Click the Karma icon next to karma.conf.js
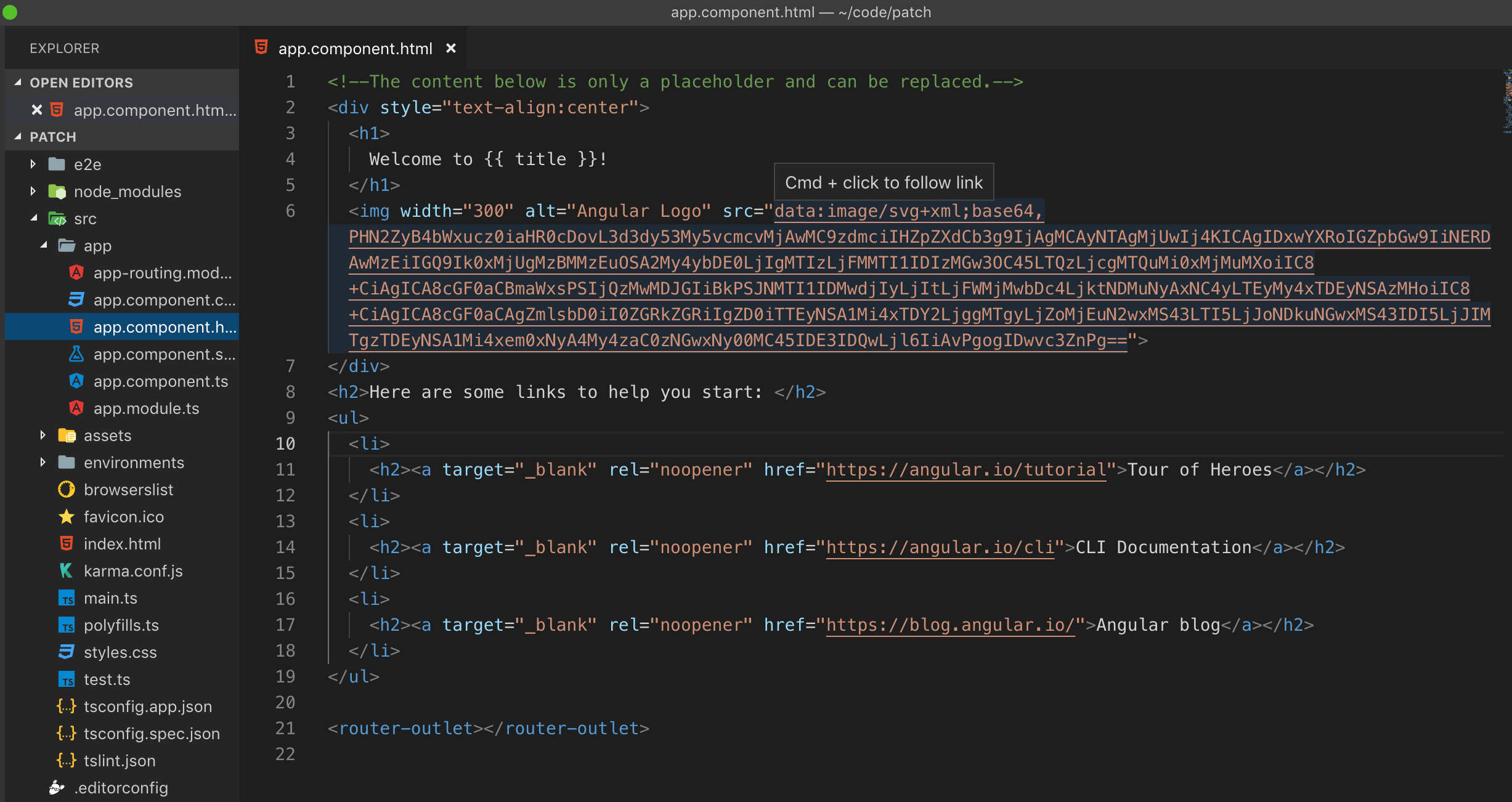 pos(66,570)
